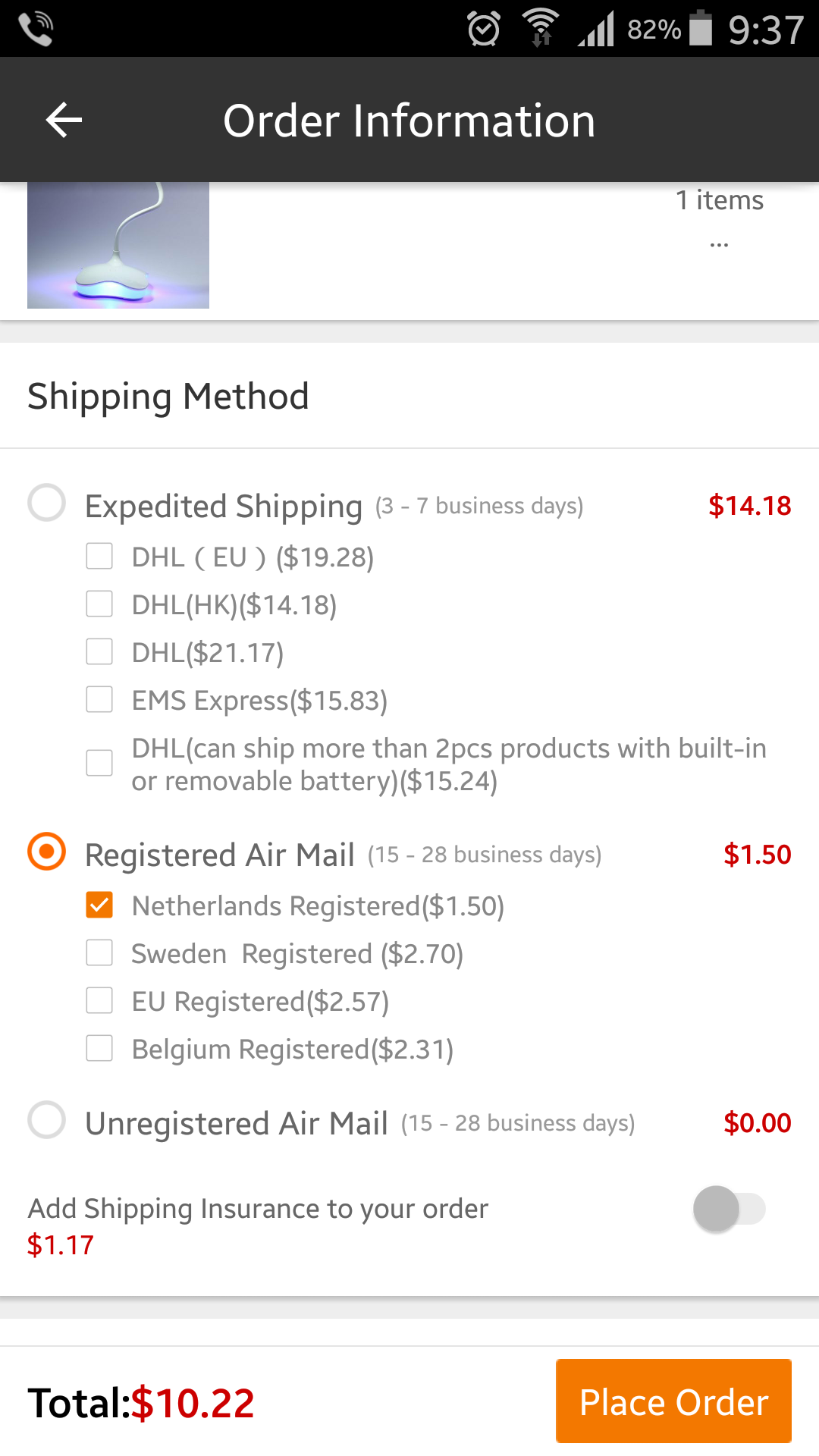The width and height of the screenshot is (819, 1456).
Task: Check DHL (EU) $19.28 option
Action: [99, 556]
